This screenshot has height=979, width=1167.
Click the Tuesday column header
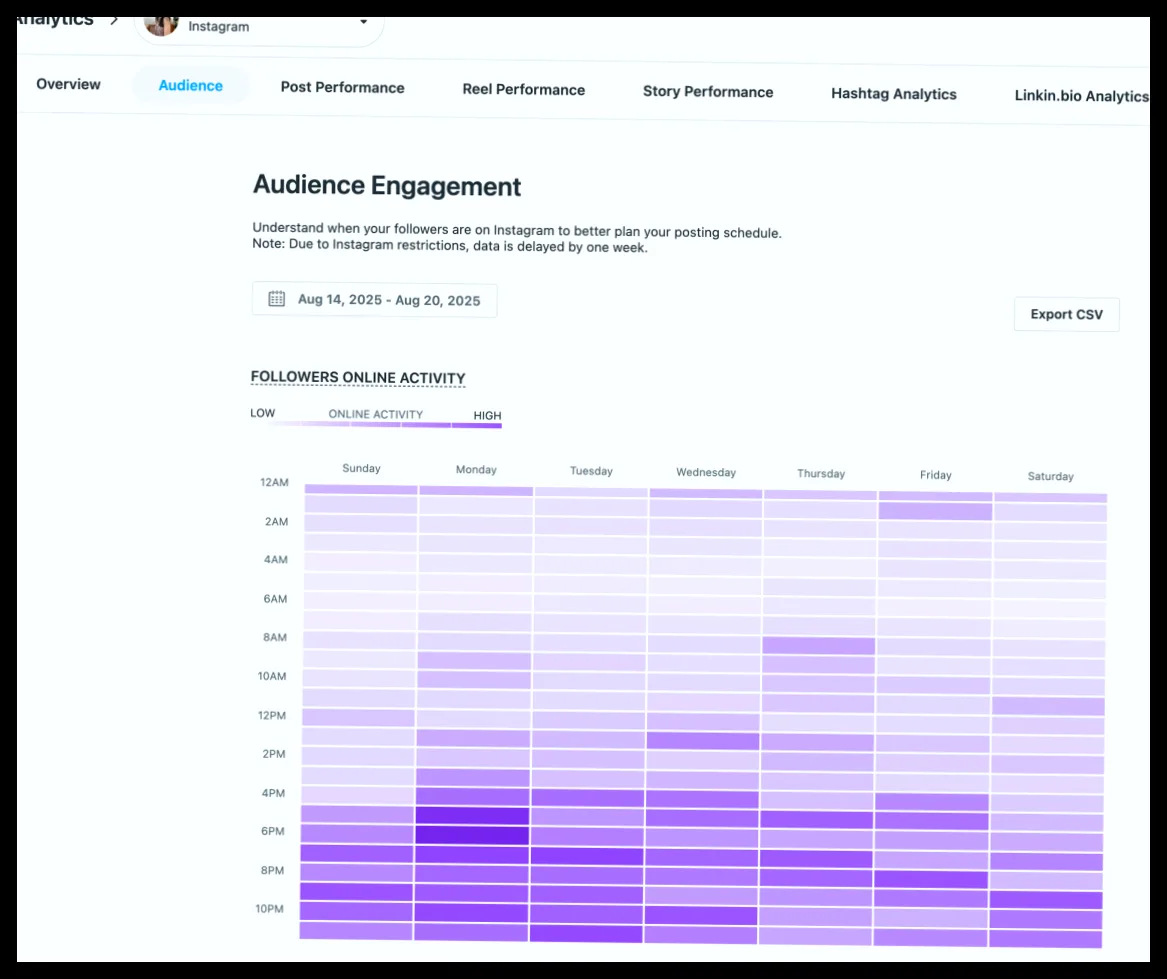click(x=591, y=471)
